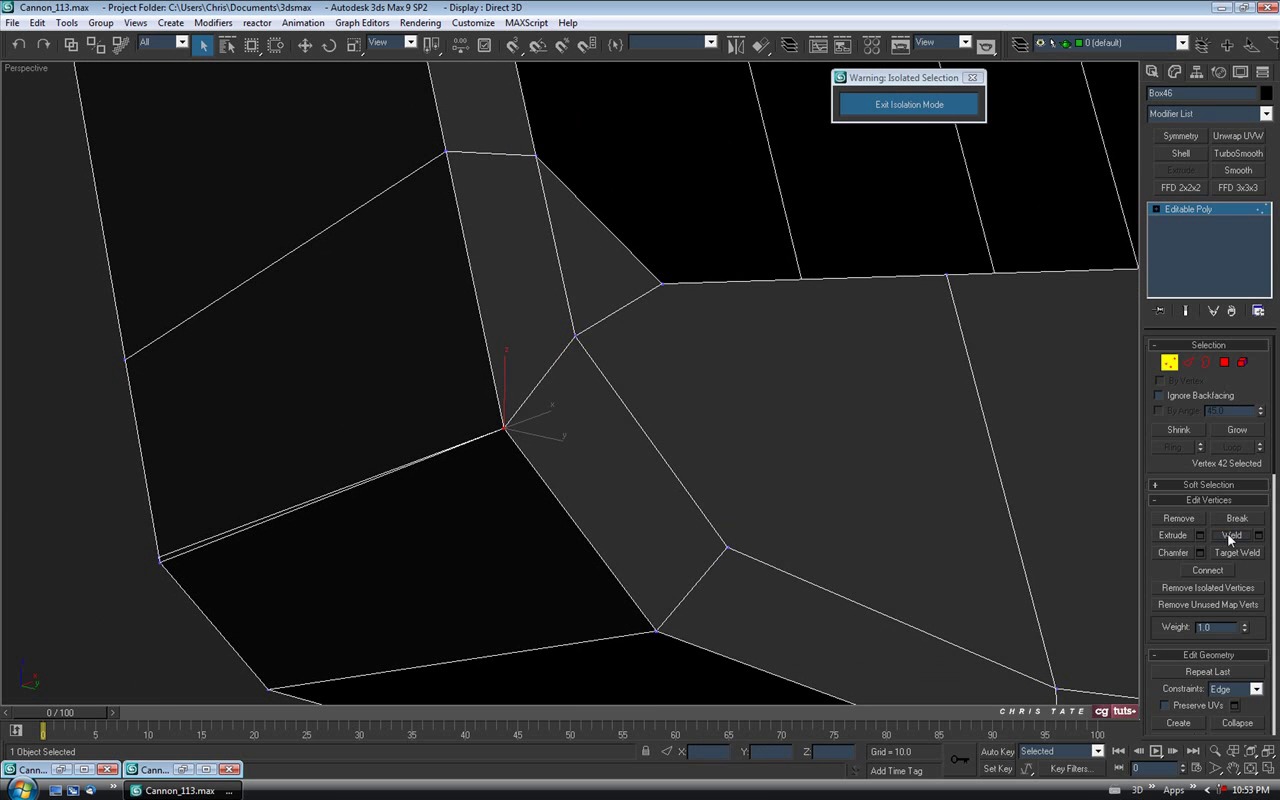Click the TurboSmooth modifier button
The width and height of the screenshot is (1280, 800).
point(1238,154)
